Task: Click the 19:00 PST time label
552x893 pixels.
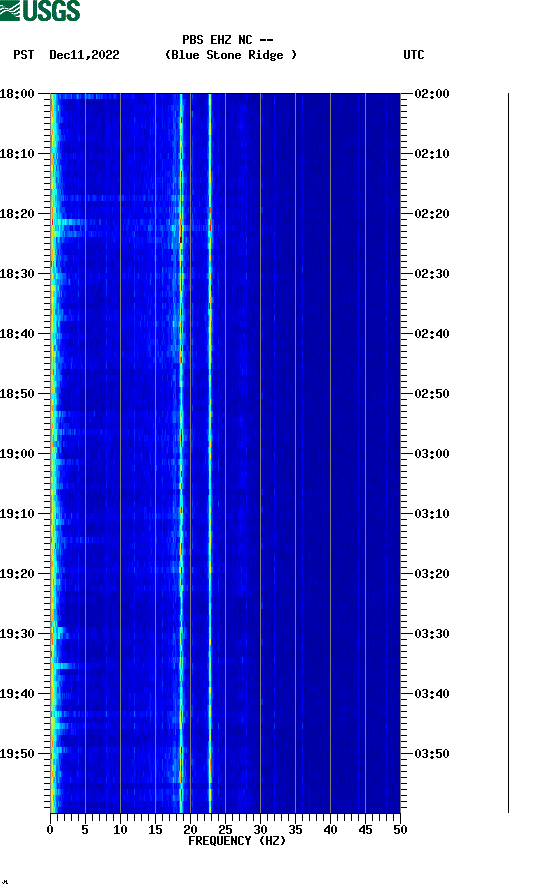Action: pos(17,454)
